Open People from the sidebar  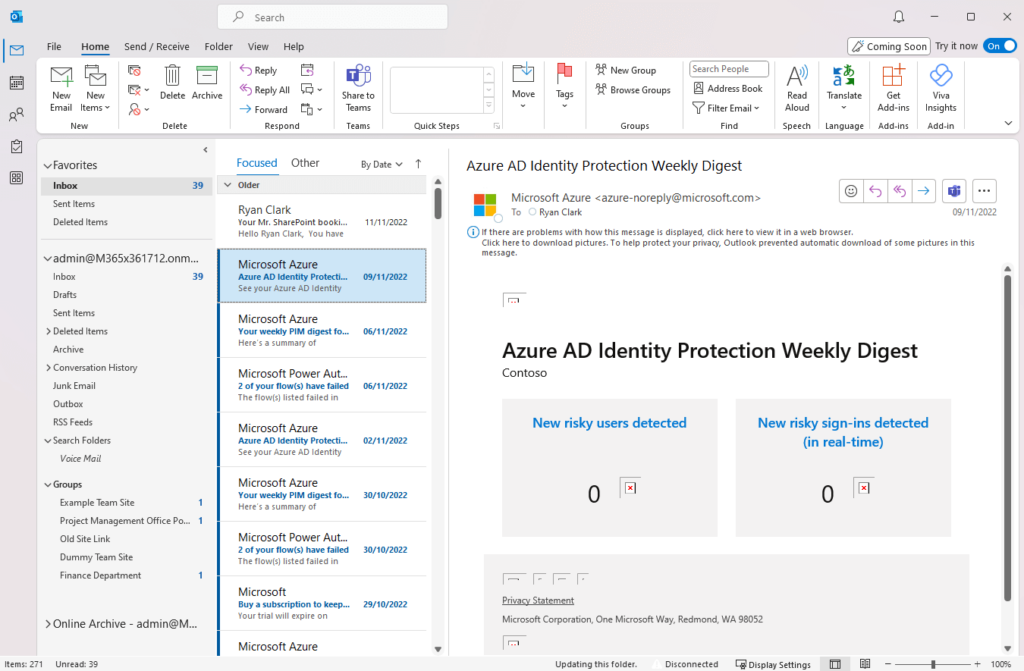17,114
